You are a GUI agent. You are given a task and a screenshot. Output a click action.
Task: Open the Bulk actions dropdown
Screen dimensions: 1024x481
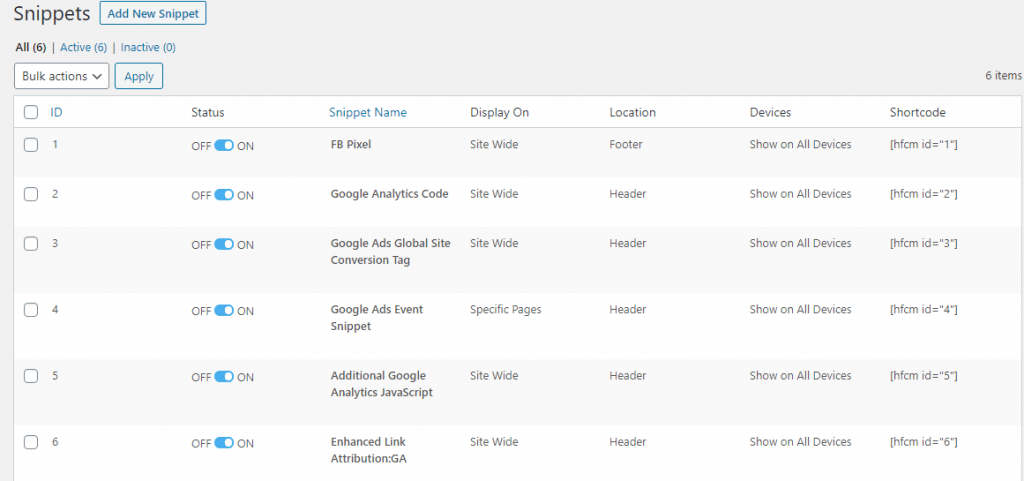click(62, 76)
